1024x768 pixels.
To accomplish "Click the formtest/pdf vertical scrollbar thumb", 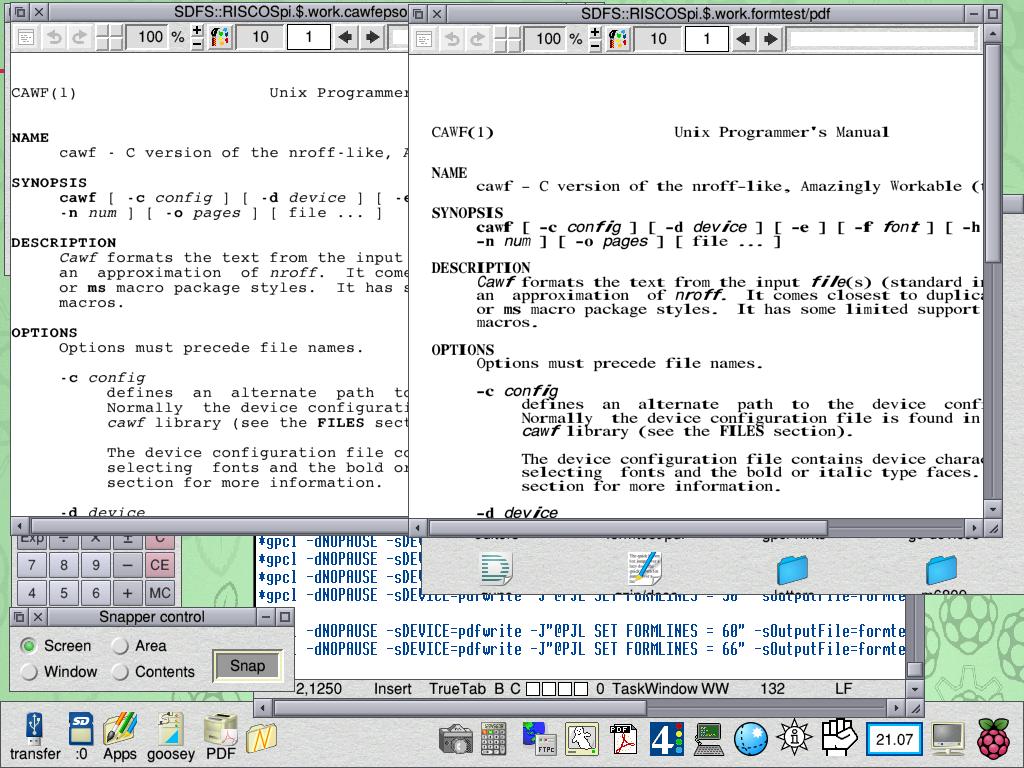I will (993, 153).
